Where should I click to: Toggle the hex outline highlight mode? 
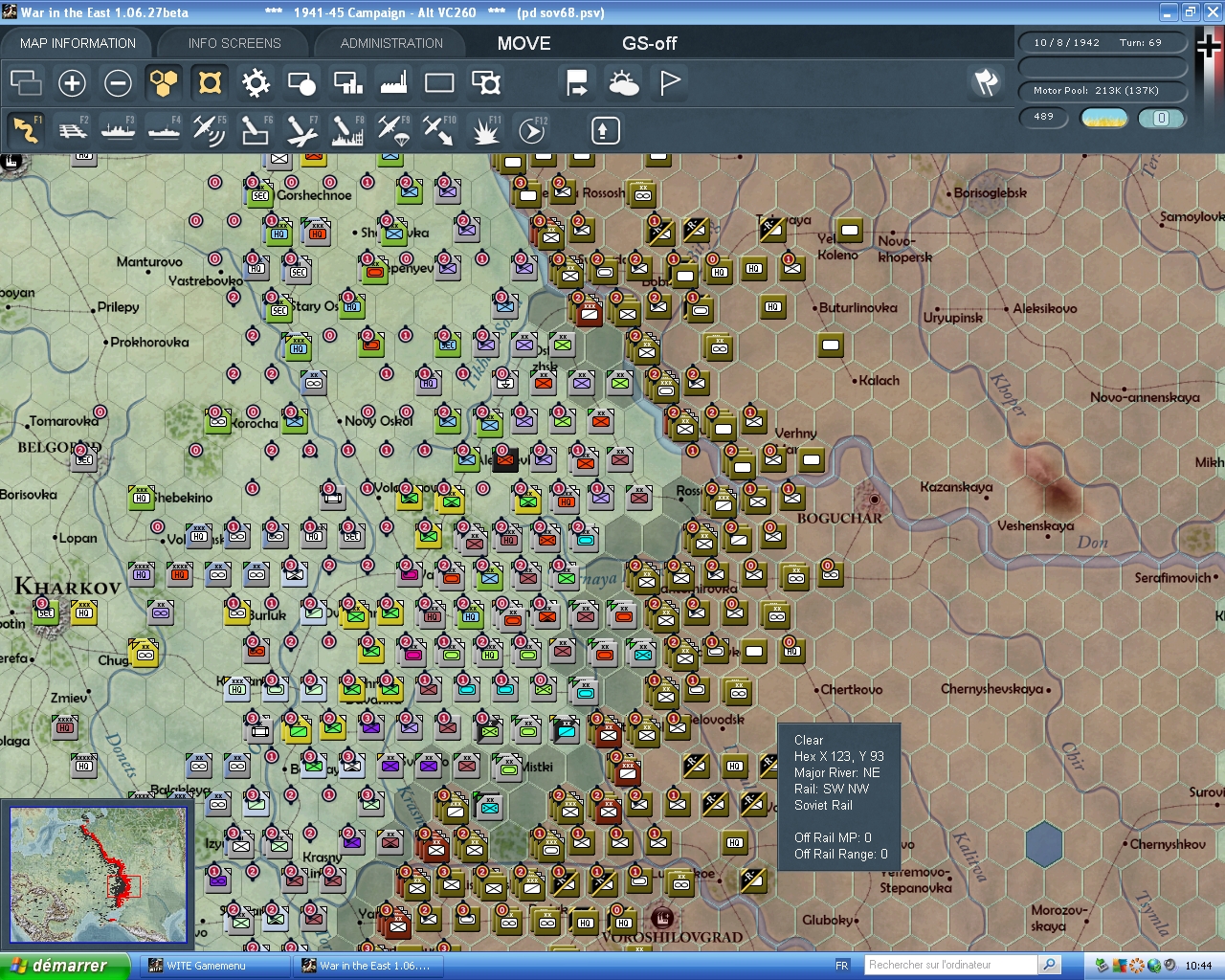[x=210, y=83]
